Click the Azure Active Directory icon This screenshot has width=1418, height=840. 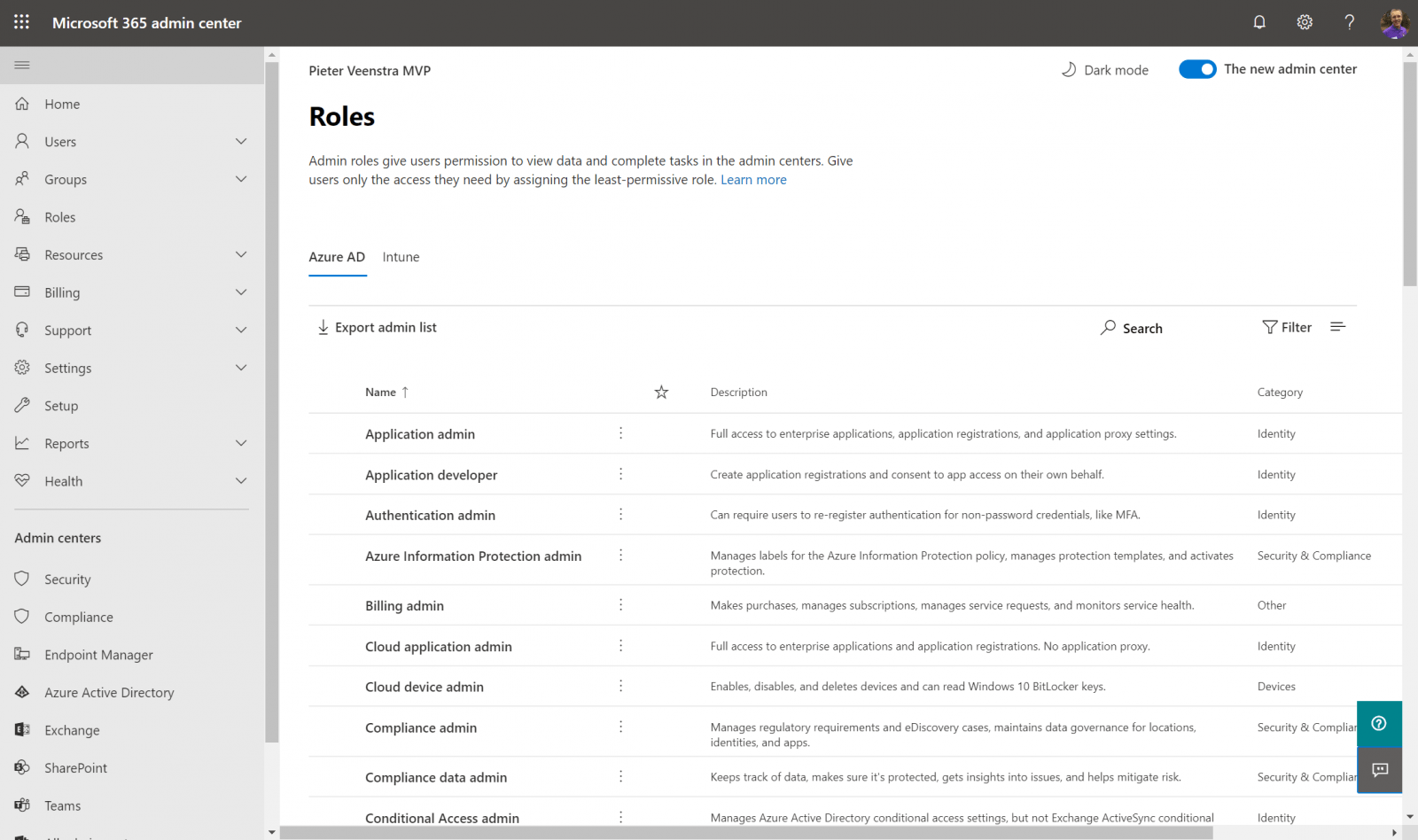click(22, 692)
